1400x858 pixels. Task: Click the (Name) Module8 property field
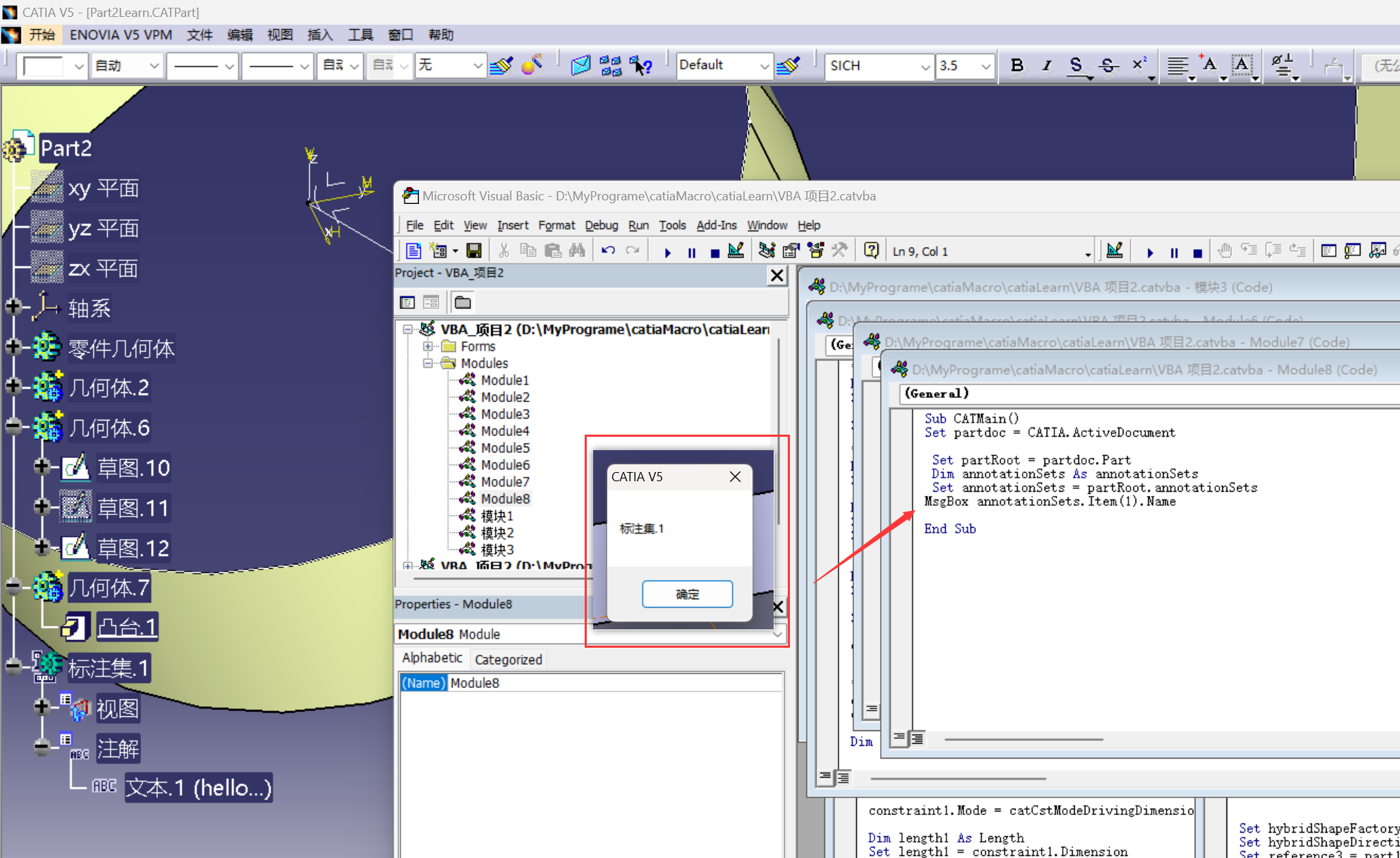point(591,683)
